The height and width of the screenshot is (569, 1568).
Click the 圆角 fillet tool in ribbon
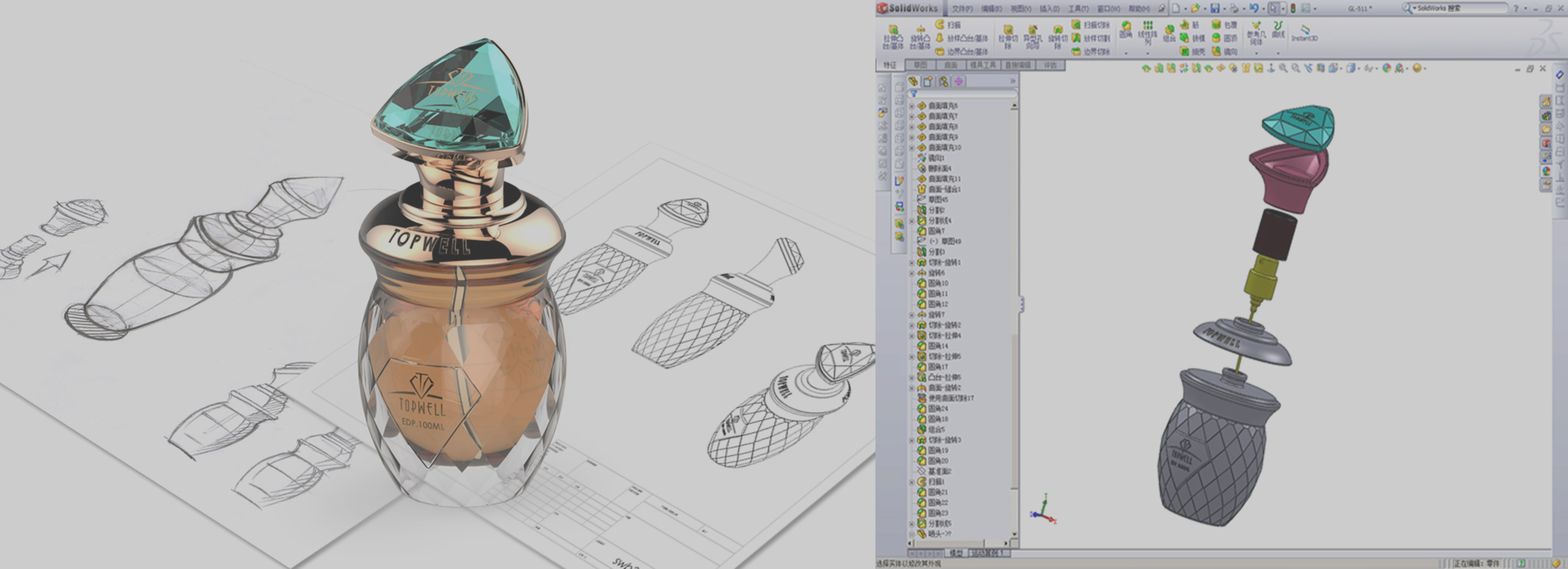pyautogui.click(x=1126, y=29)
